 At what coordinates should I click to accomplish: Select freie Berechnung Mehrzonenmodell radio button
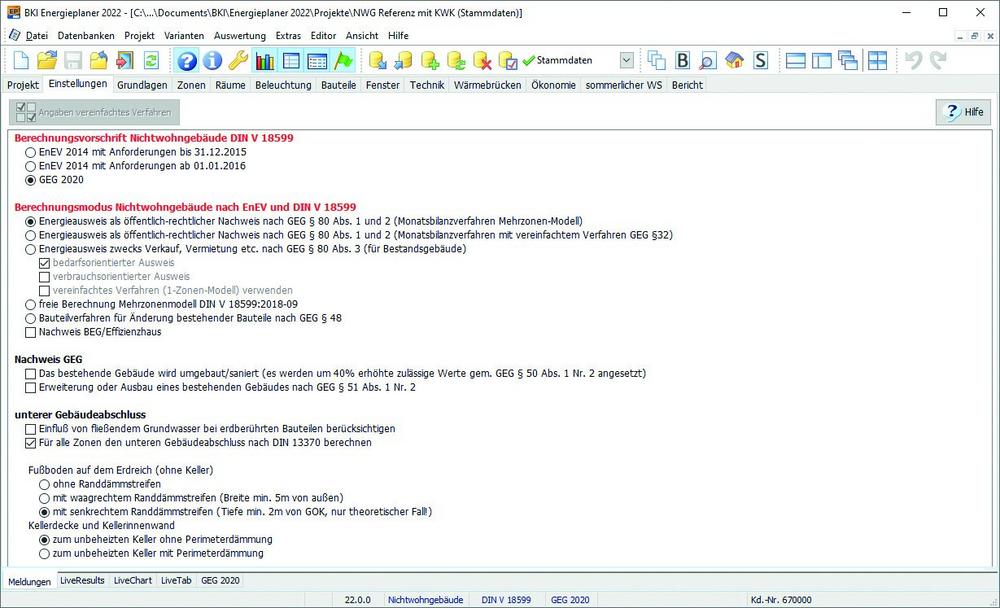click(x=31, y=305)
